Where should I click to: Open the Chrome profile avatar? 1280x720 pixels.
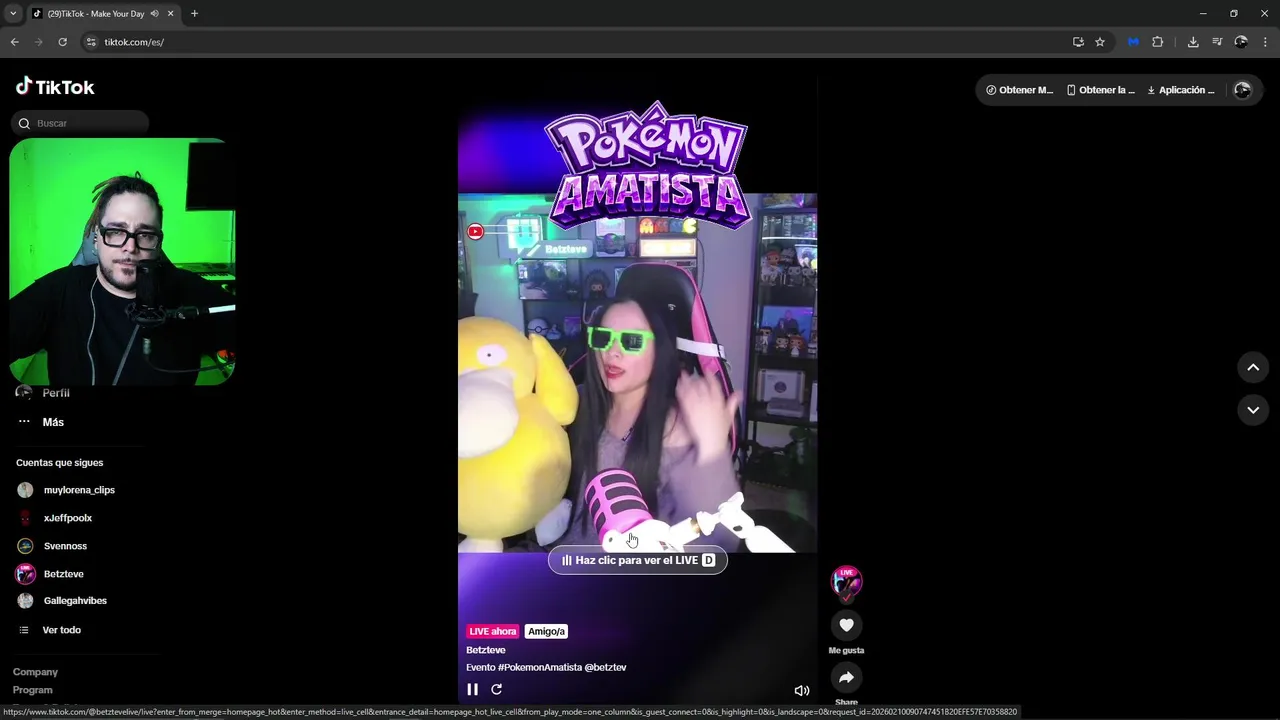tap(1241, 42)
